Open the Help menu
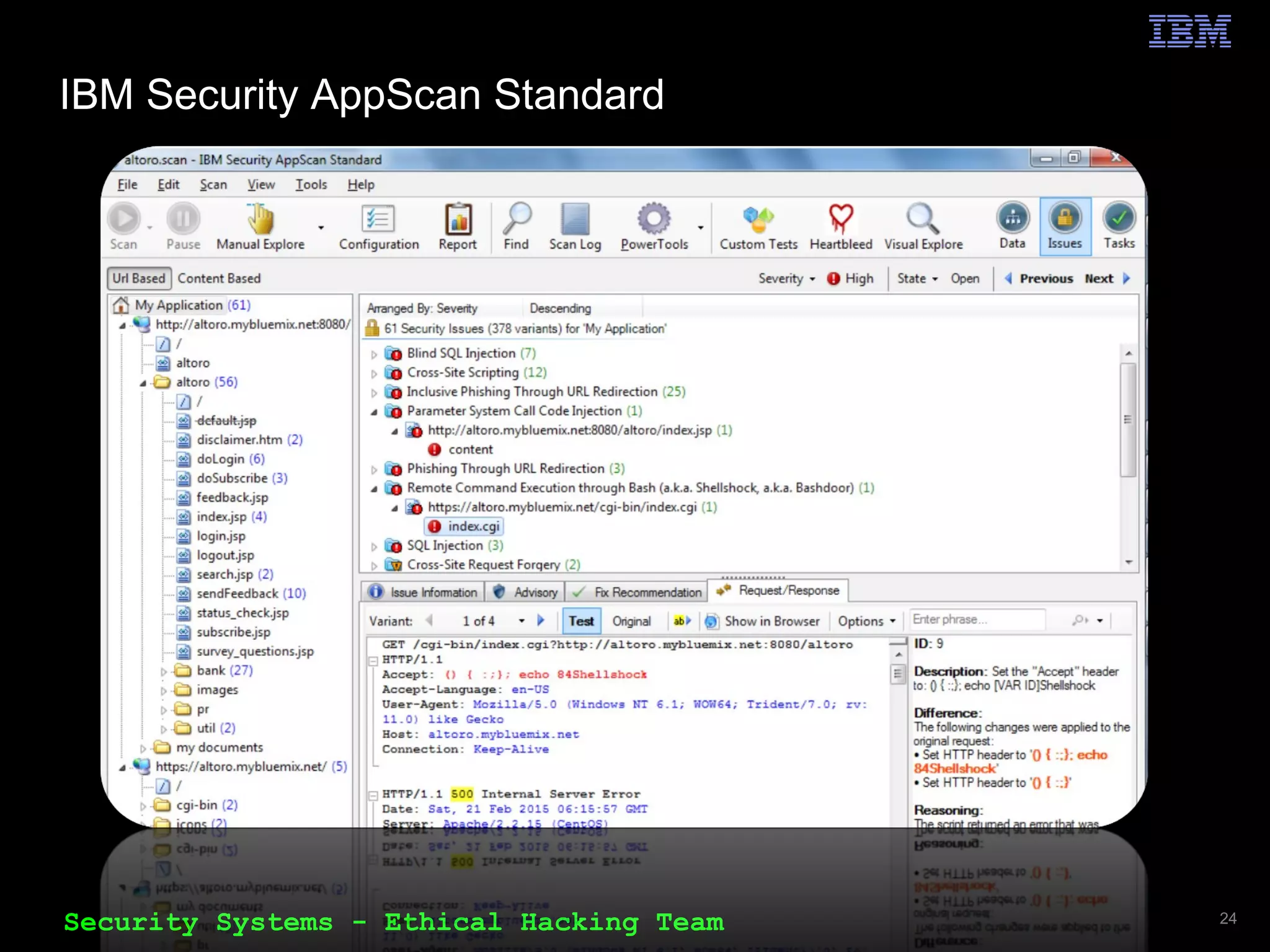This screenshot has width=1270, height=952. 361,185
